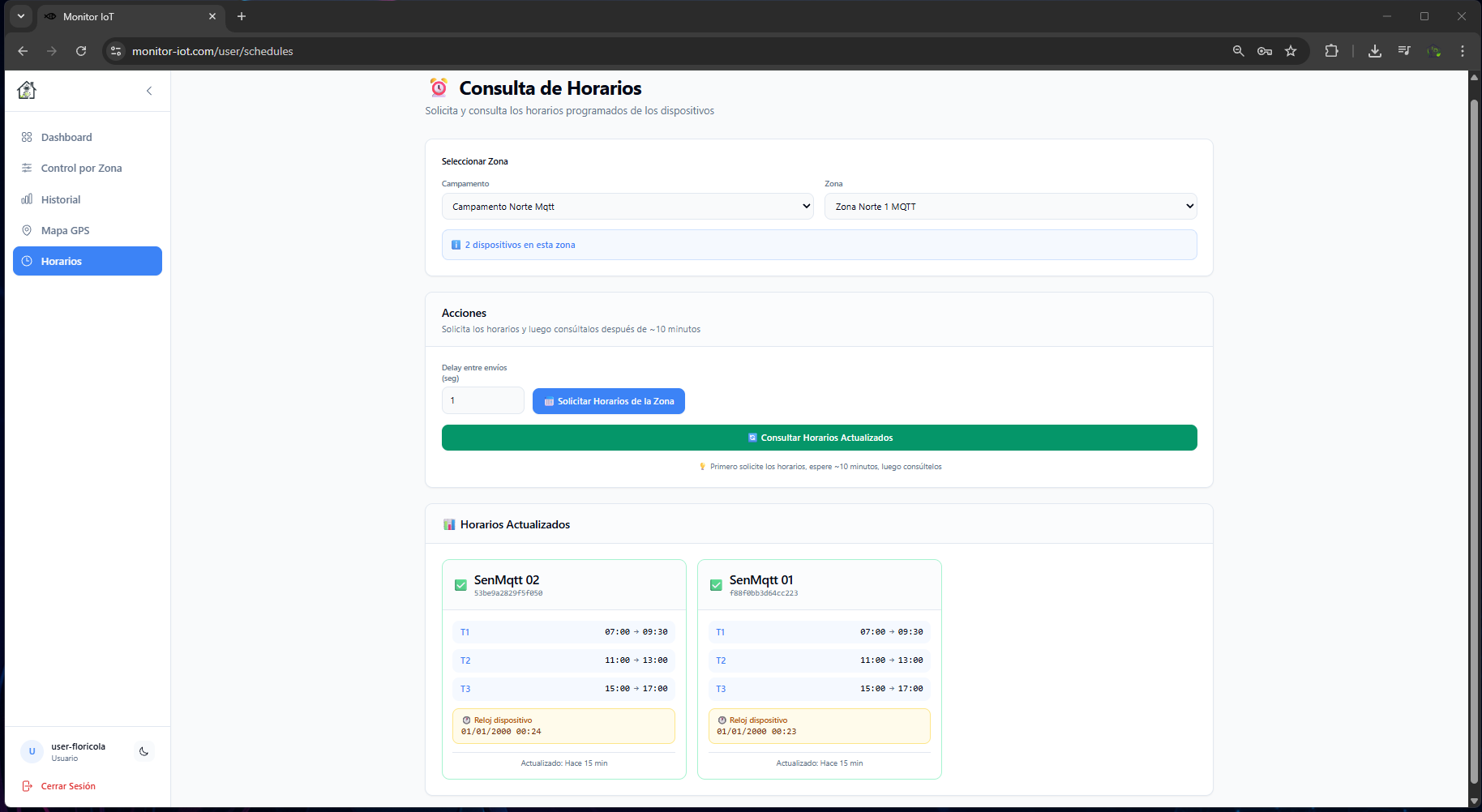Go to Control por Zona

81,168
